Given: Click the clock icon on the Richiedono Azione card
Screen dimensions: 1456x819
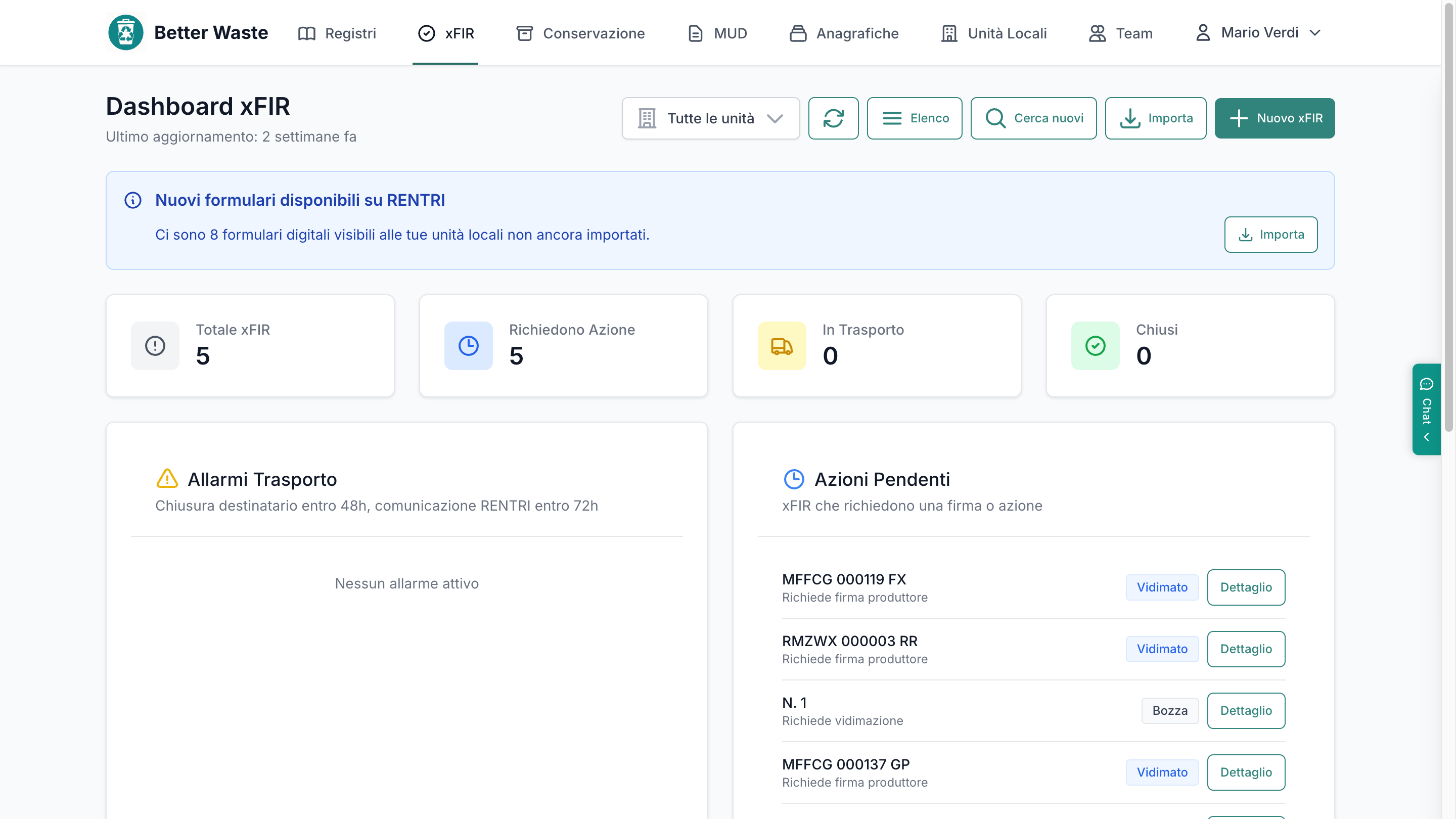Looking at the screenshot, I should point(468,346).
